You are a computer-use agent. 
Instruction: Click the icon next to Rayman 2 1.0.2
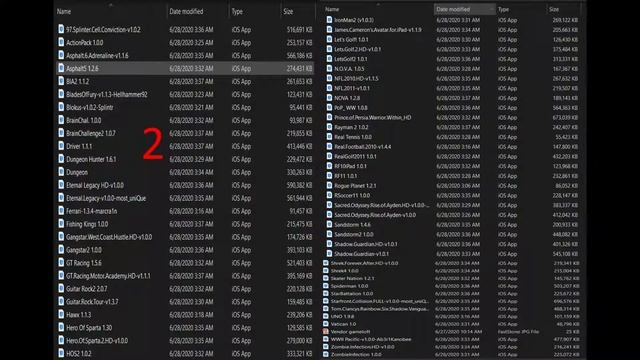coord(329,127)
